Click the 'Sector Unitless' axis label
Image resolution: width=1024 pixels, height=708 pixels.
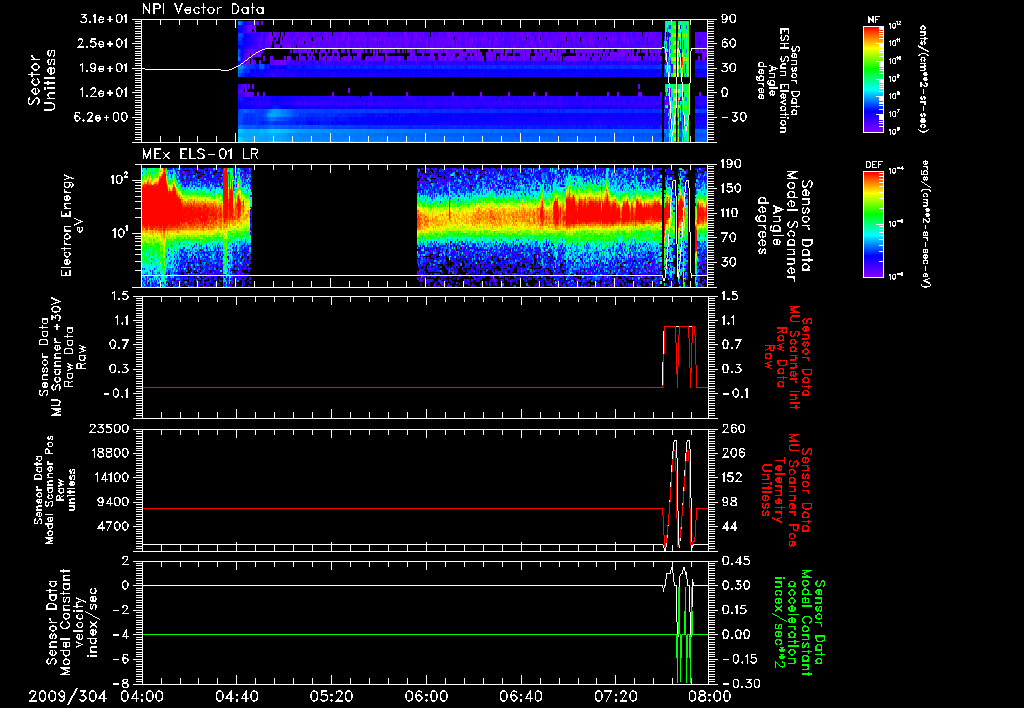pos(42,80)
